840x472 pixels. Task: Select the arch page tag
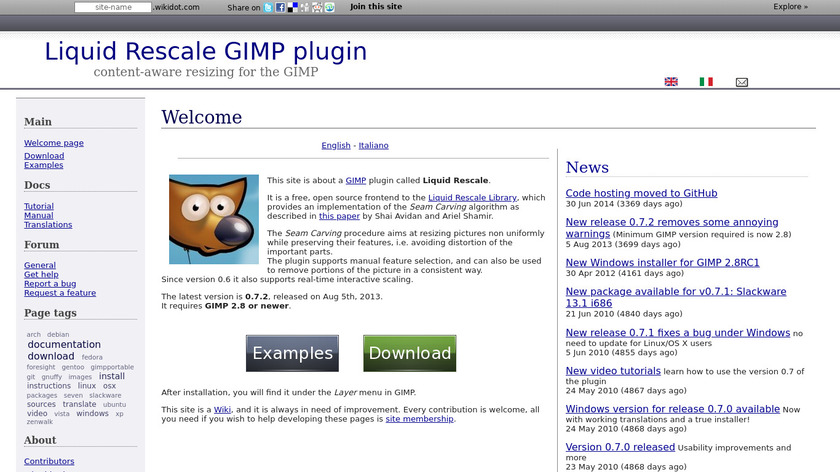click(x=34, y=334)
